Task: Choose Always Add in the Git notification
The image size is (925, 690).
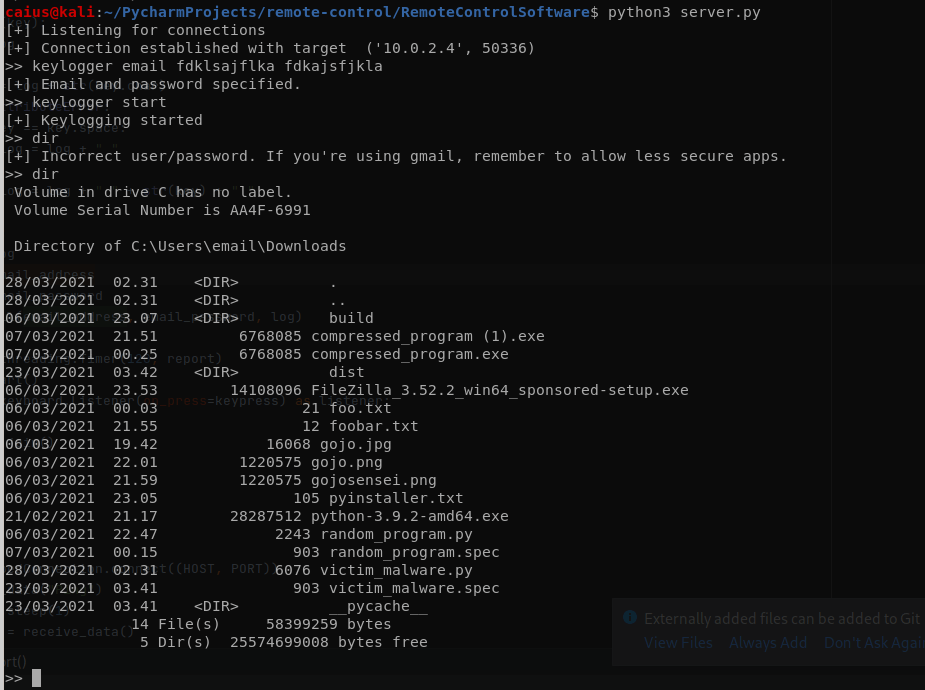Action: click(767, 643)
